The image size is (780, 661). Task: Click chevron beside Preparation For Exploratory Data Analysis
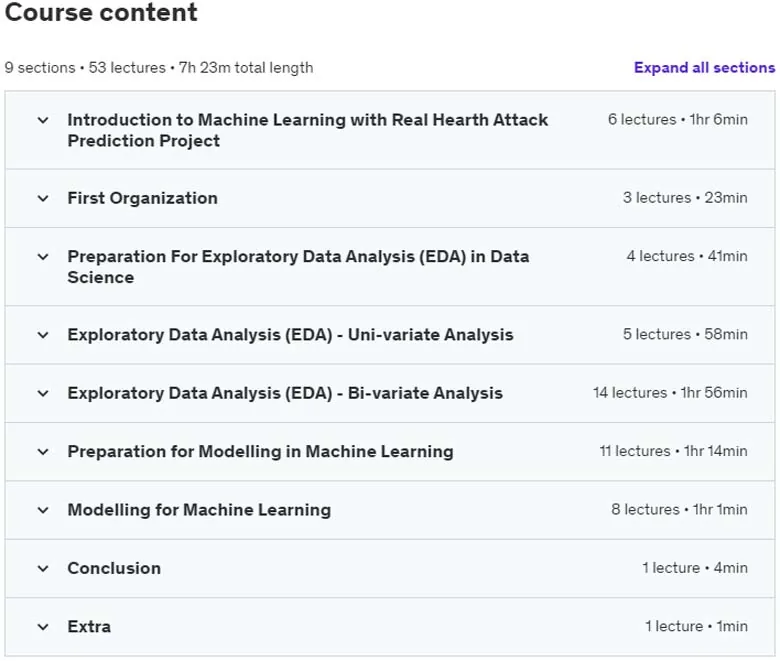click(x=43, y=257)
